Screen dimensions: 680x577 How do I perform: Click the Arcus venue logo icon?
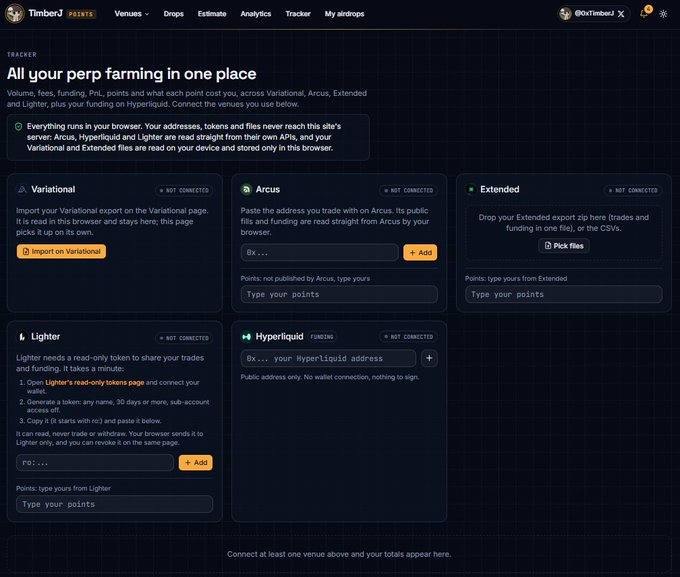(246, 190)
